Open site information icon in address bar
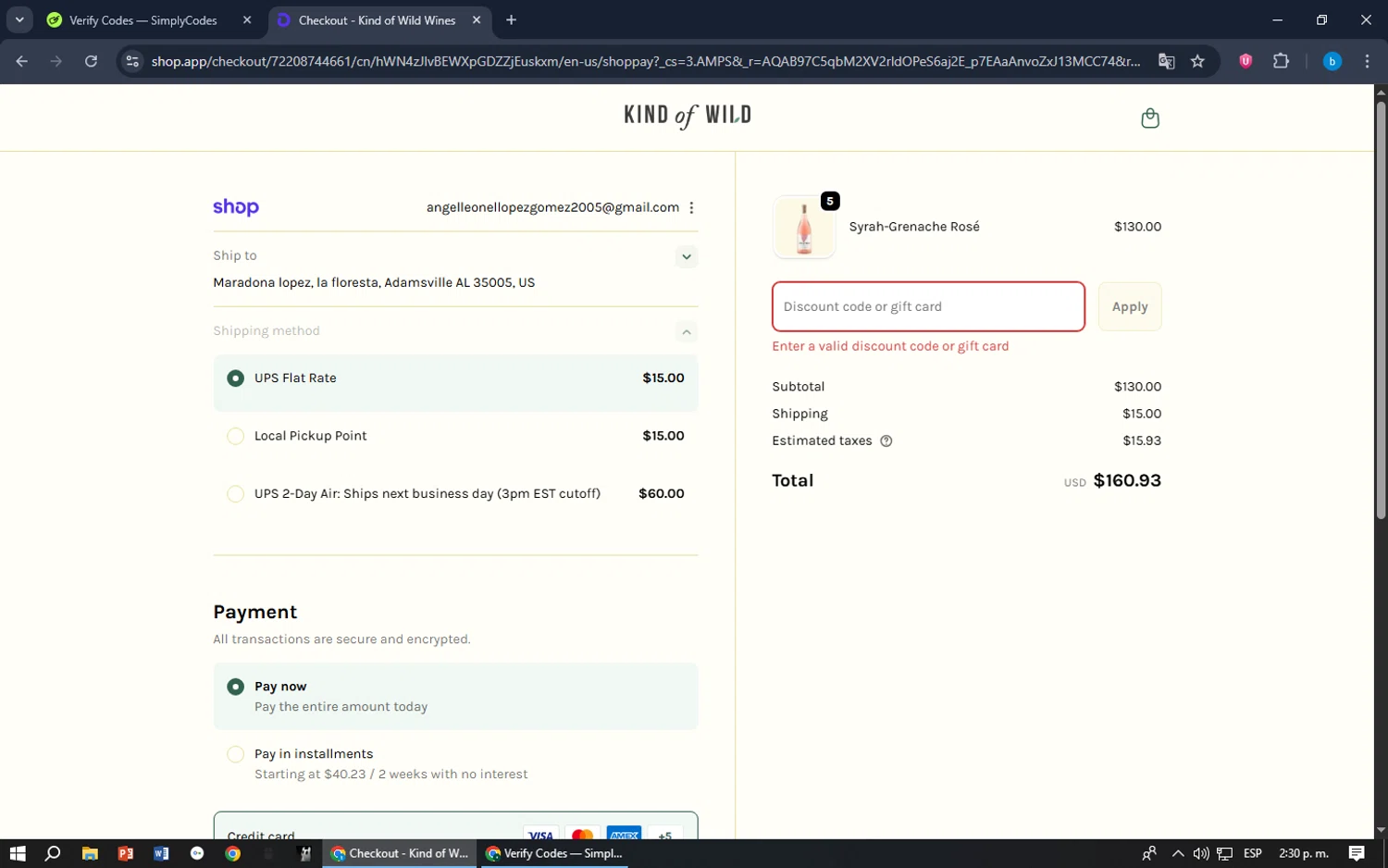 (132, 61)
